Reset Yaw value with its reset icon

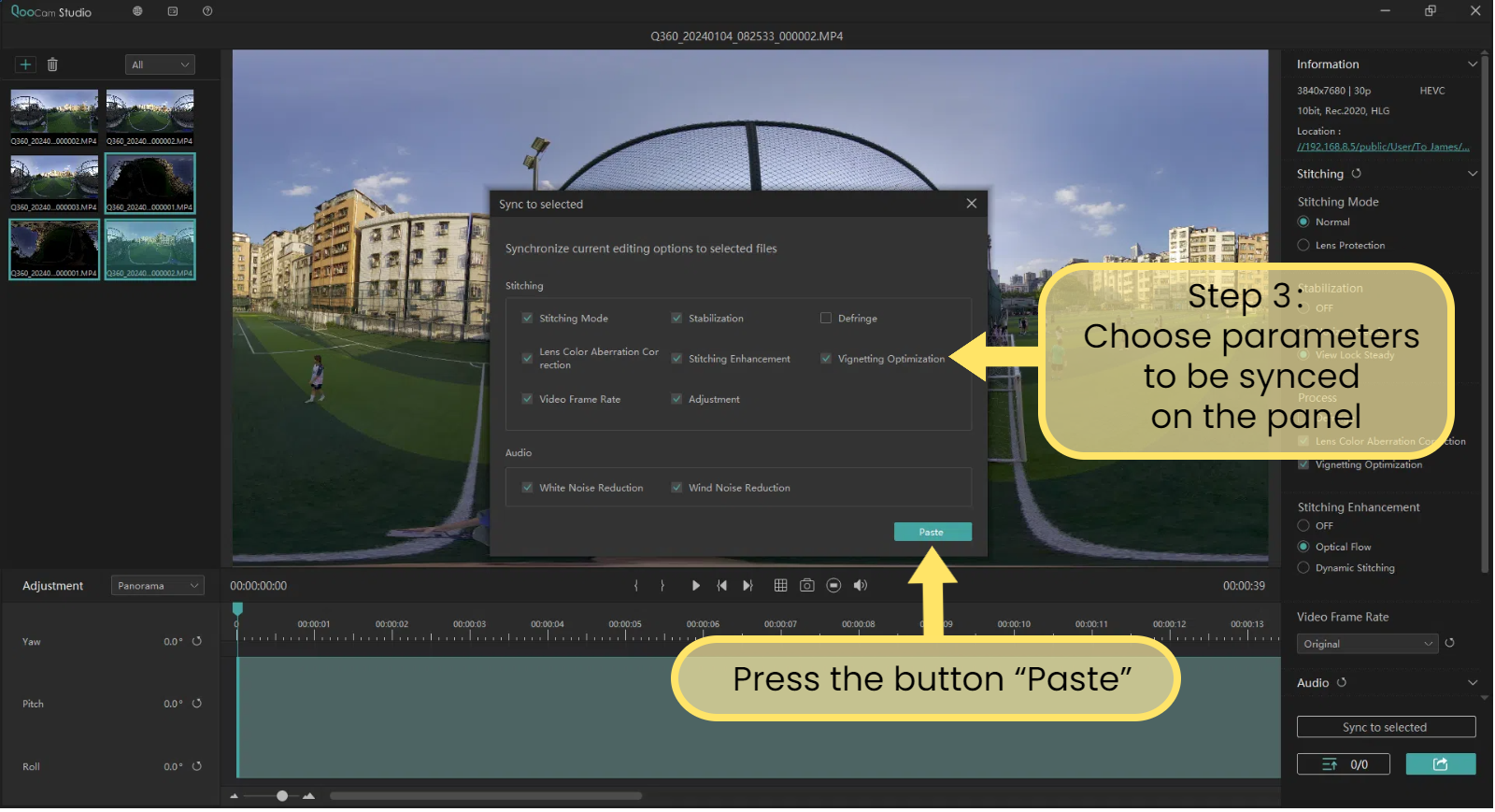tap(197, 642)
